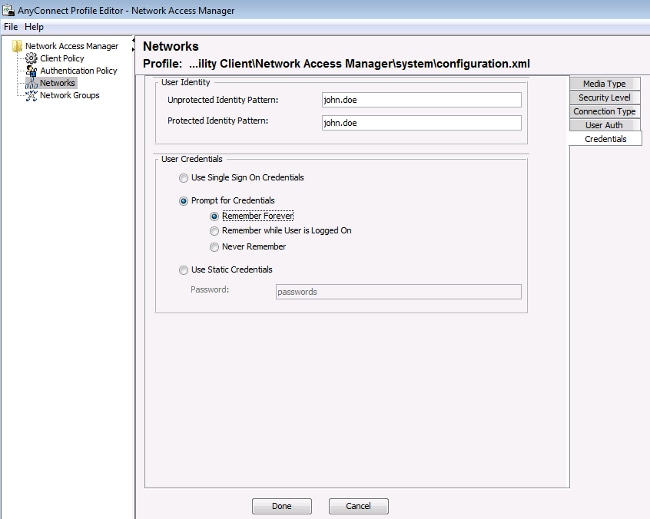Screen dimensions: 650x519
Task: Click the Password label
Action: pos(210,290)
